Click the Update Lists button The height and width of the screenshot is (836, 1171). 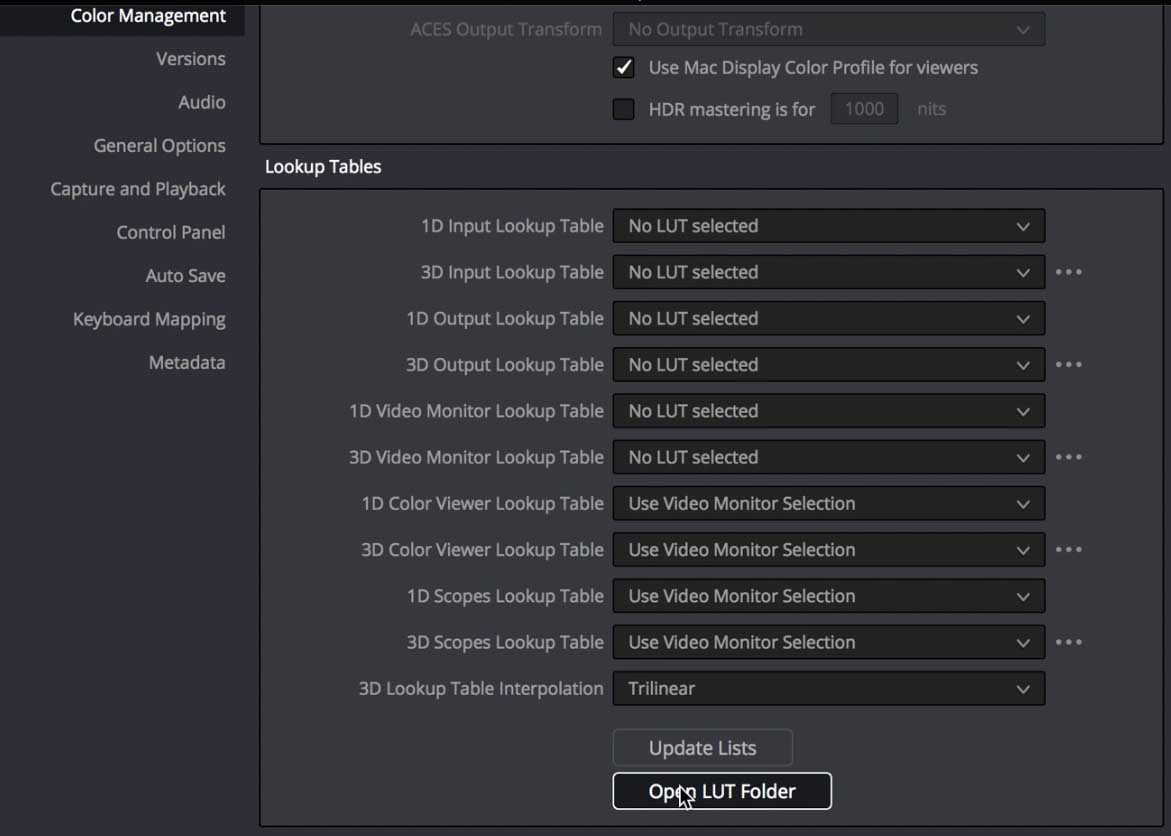(x=703, y=748)
